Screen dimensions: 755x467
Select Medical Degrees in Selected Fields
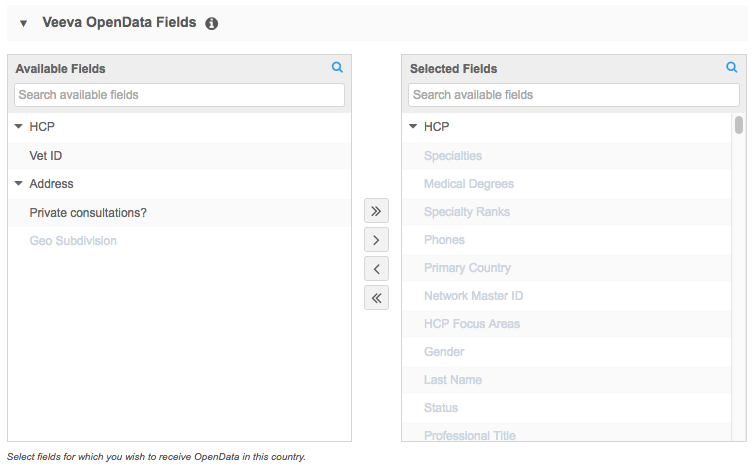click(468, 184)
